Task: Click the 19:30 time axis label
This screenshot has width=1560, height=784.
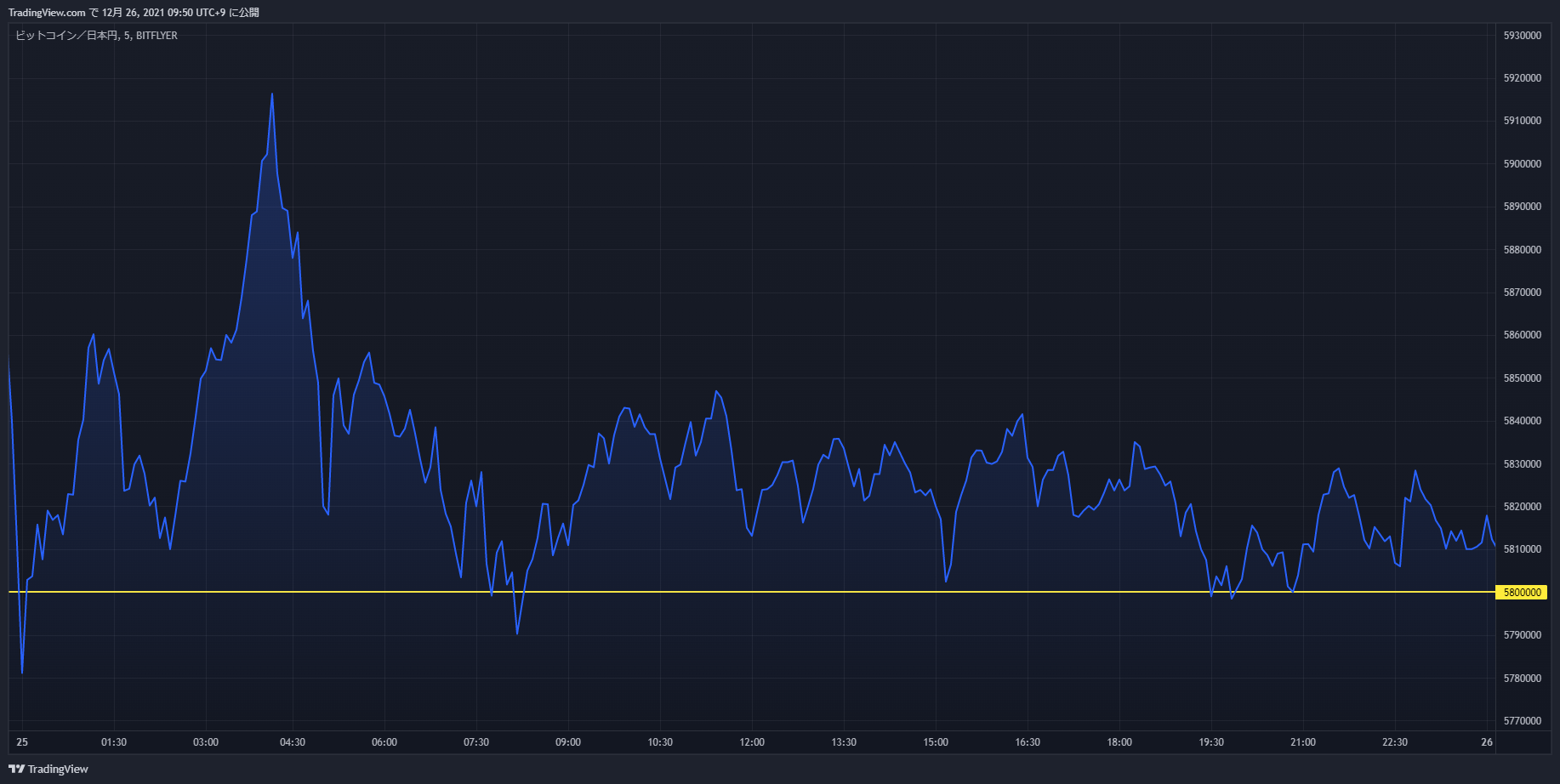Action: (x=1211, y=742)
